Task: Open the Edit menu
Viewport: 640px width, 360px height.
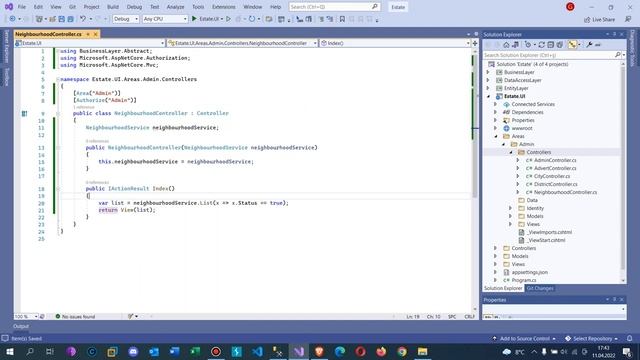Action: [38, 7]
